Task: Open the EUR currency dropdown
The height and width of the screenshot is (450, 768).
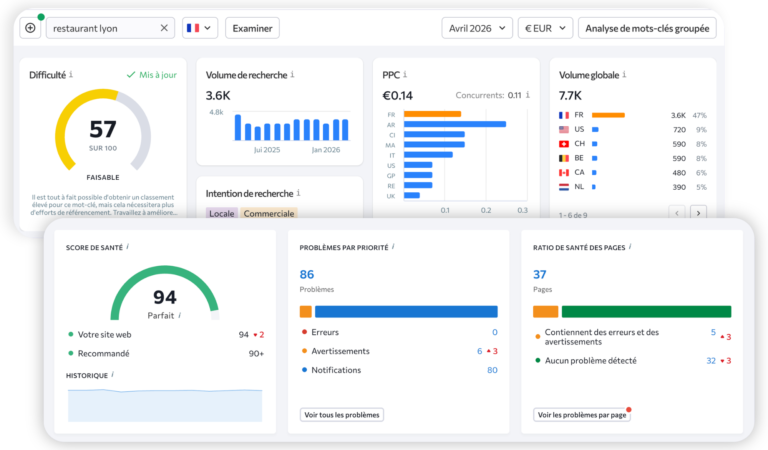Action: tap(545, 28)
